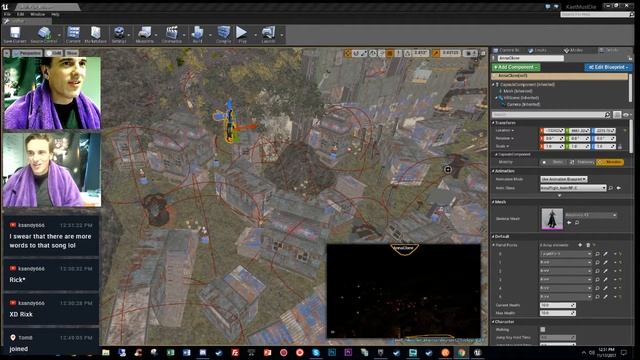Image resolution: width=640 pixels, height=360 pixels.
Task: Find Patrol Points element 1 in viewport magnifier
Action: click(597, 262)
